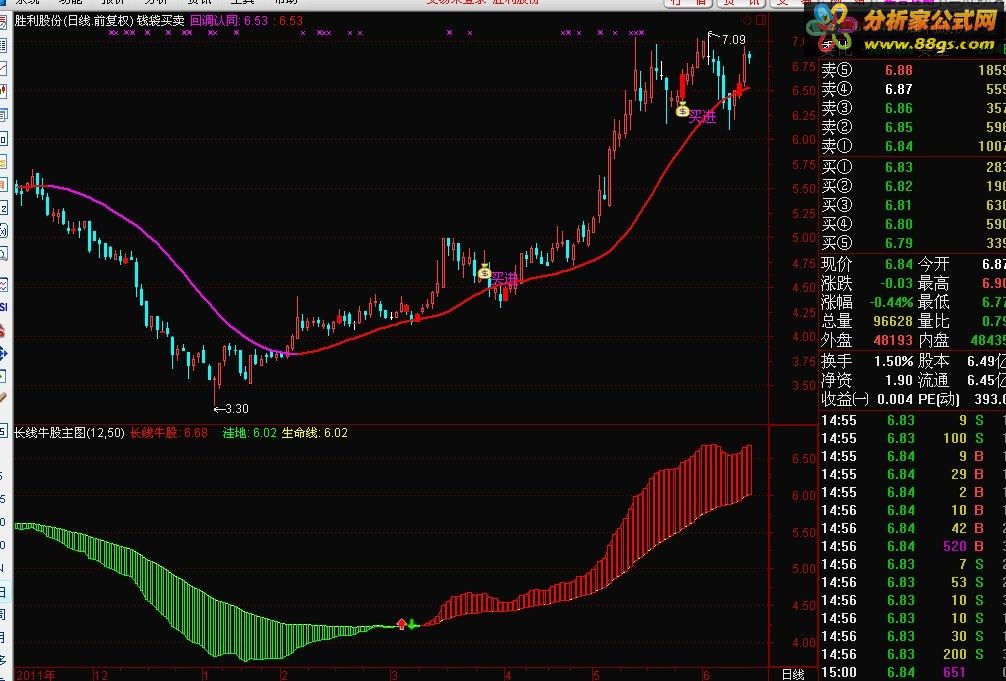1006x681 pixels.
Task: Click the 回调认同: 6.53 indicator value
Action: point(229,21)
